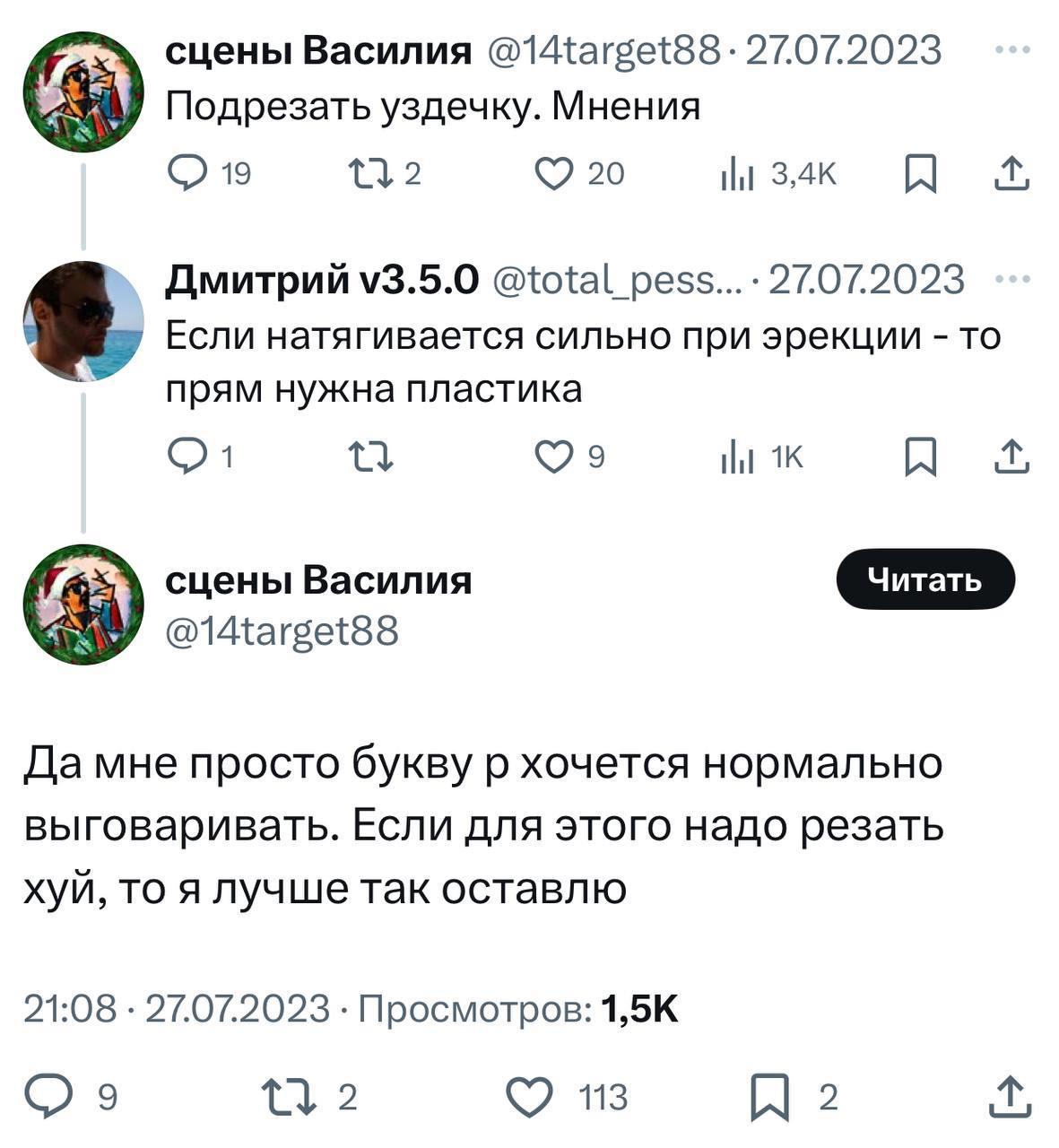The image size is (1059, 1148).
Task: Like the main tweet with 113 likes
Action: click(x=529, y=1096)
